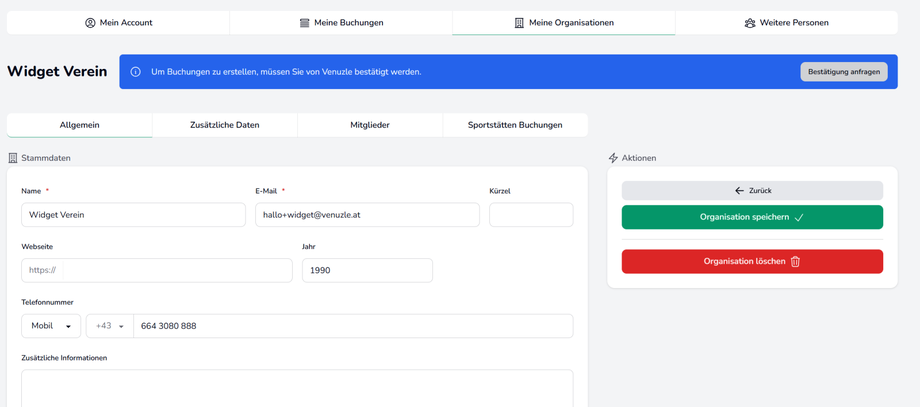The width and height of the screenshot is (920, 407).
Task: Click the Zusätzliche Informationen text area
Action: tap(297, 388)
